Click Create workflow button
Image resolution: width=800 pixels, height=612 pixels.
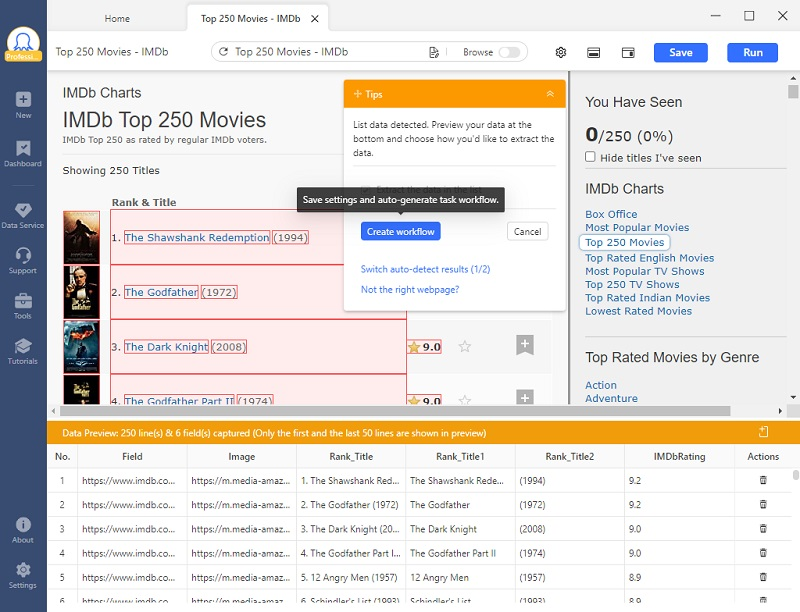[x=401, y=232]
